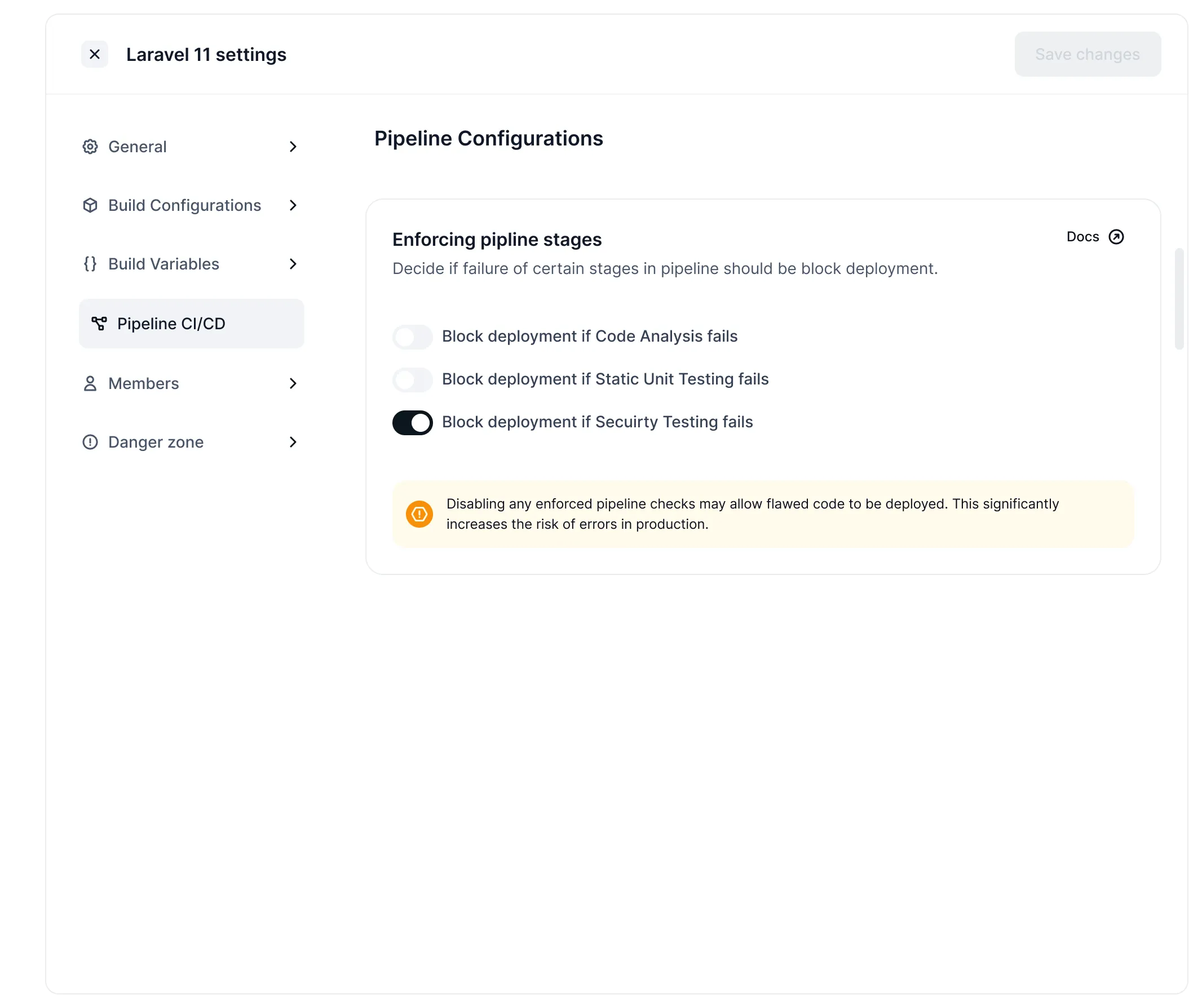Click the vertical scrollbar on right edge
The height and width of the screenshot is (1008, 1202).
[1178, 299]
